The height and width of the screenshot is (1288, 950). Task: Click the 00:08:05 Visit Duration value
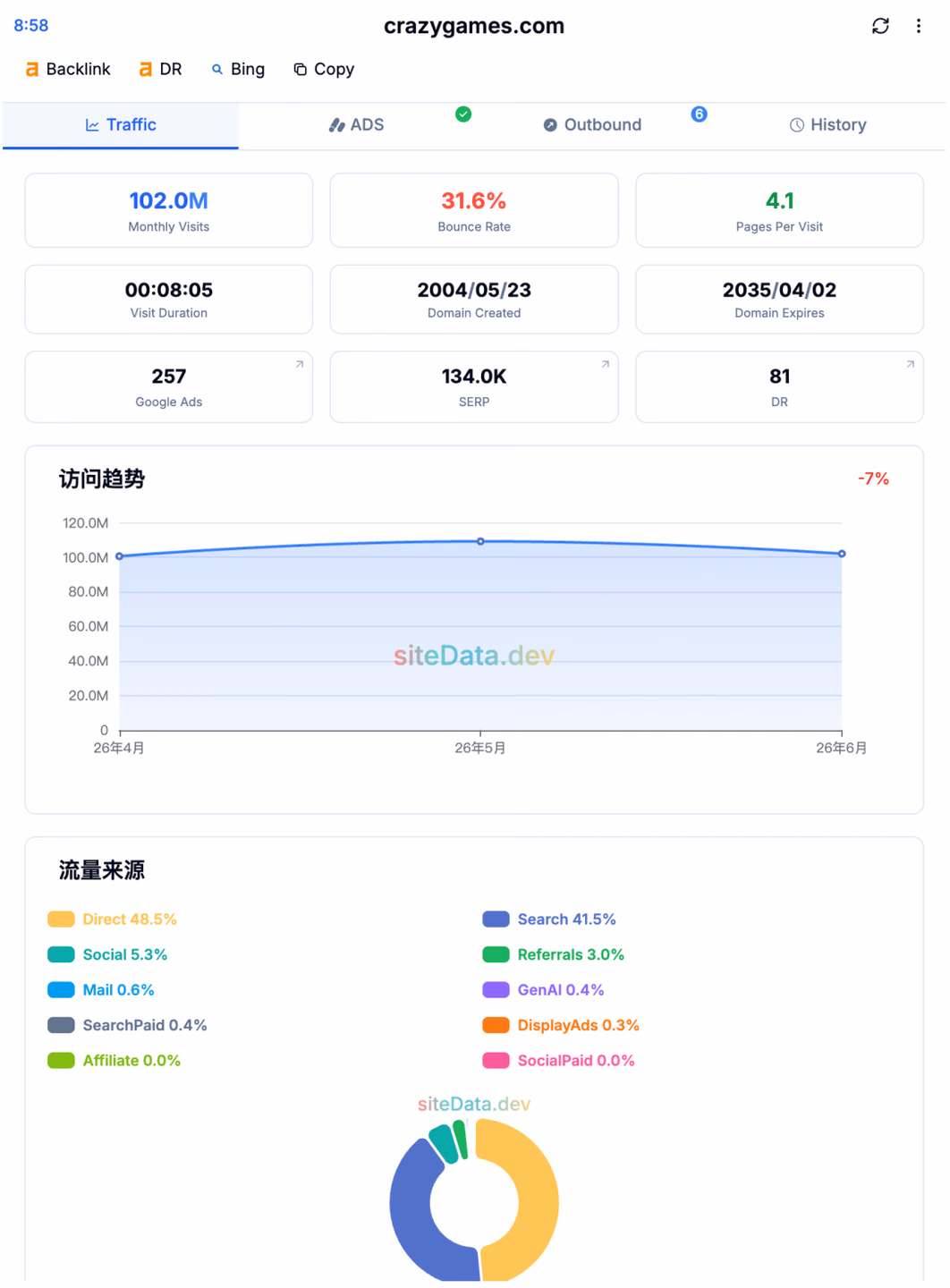pos(169,290)
